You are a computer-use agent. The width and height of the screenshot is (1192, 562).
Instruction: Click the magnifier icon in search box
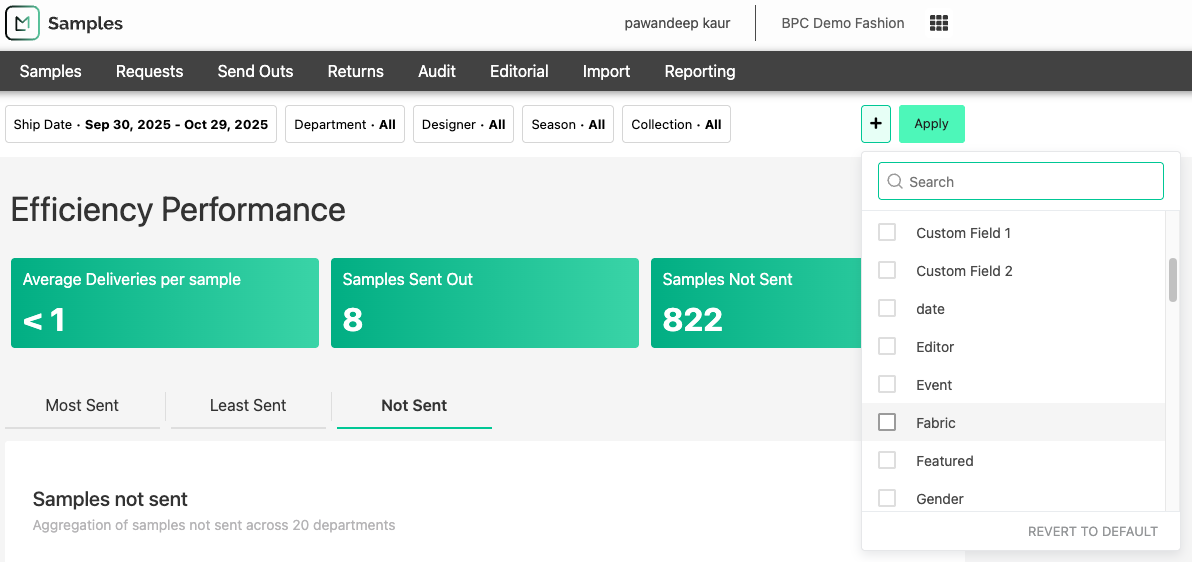895,182
